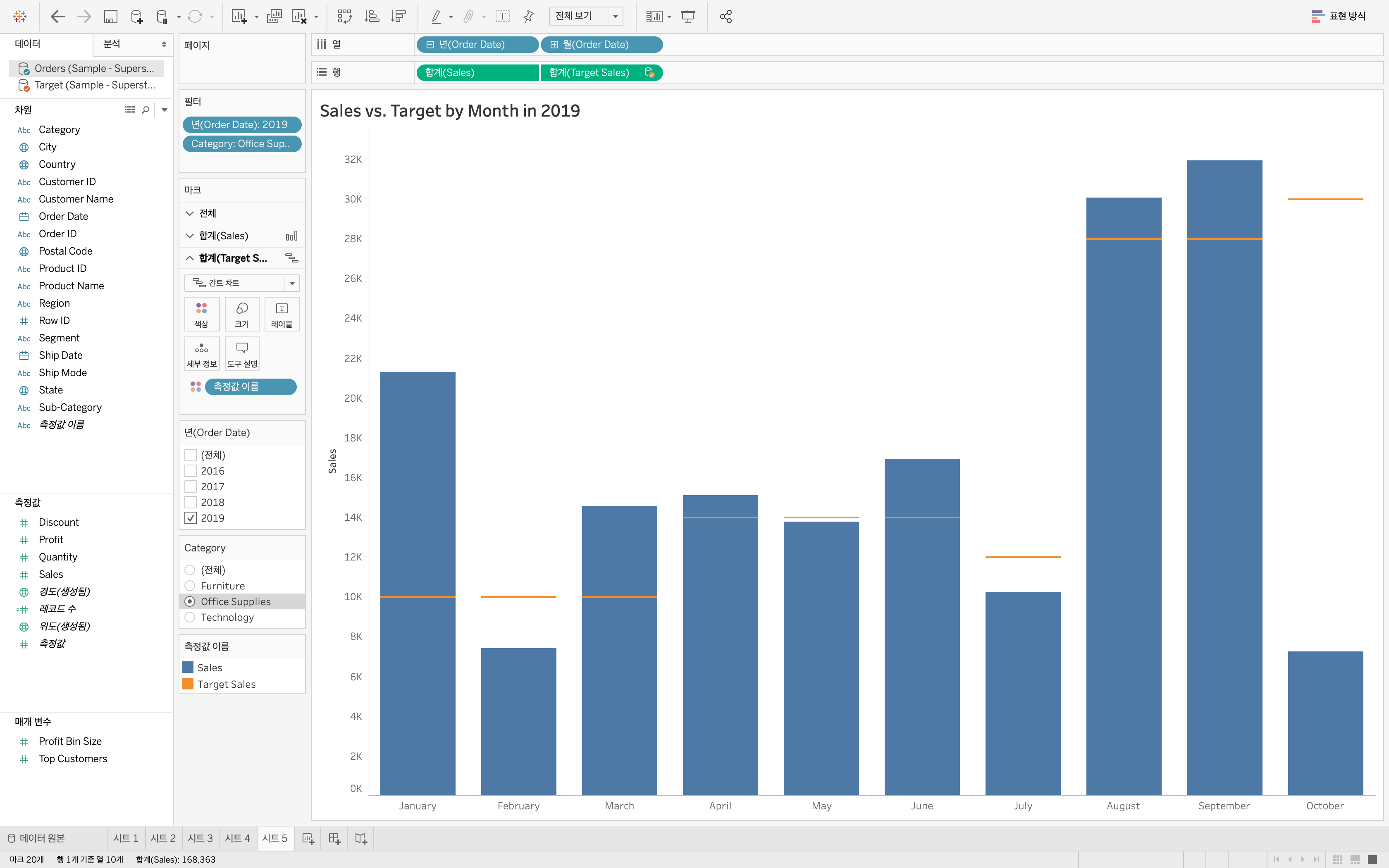Check the 2018 year filter box
Image resolution: width=1389 pixels, height=868 pixels.
coord(191,502)
